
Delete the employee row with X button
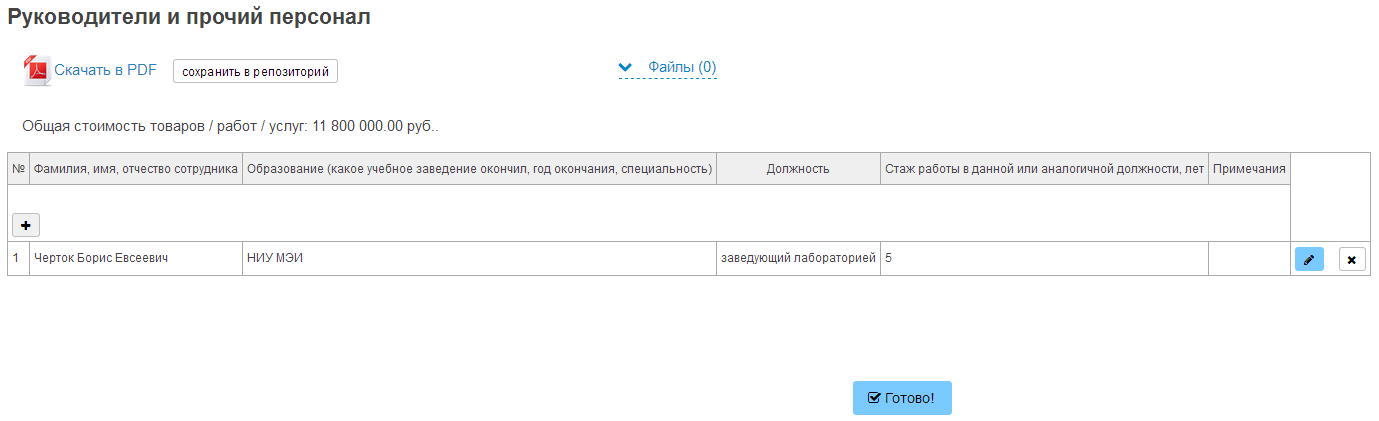[x=1352, y=260]
